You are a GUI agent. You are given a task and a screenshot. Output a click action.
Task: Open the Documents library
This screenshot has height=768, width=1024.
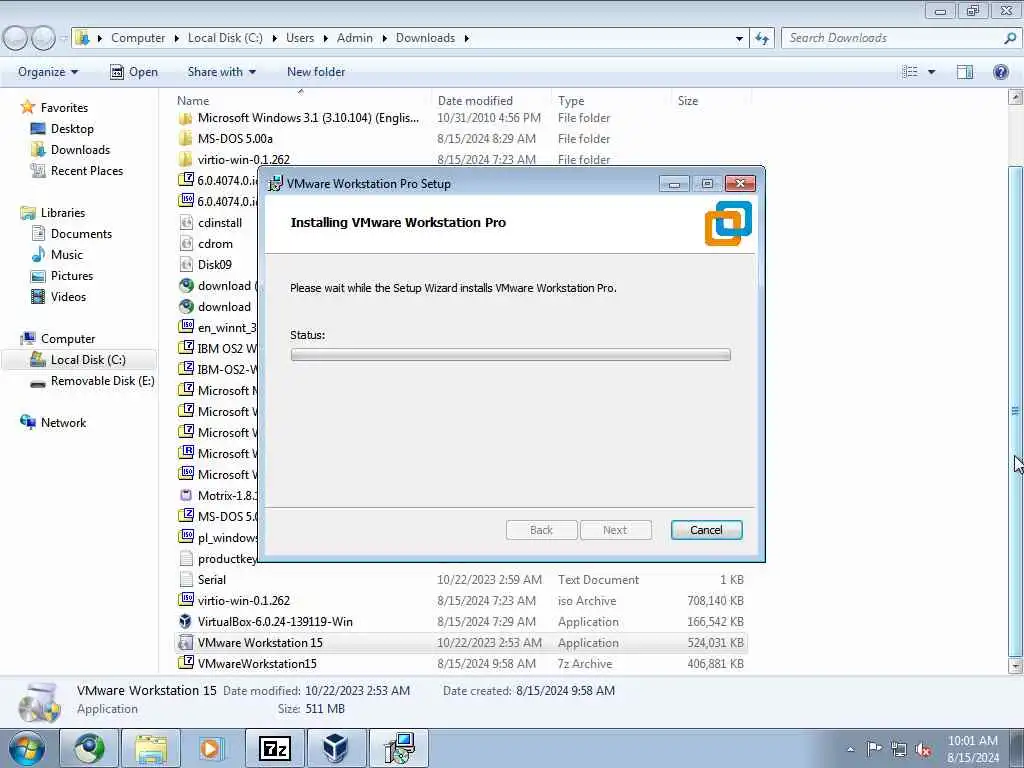[81, 233]
